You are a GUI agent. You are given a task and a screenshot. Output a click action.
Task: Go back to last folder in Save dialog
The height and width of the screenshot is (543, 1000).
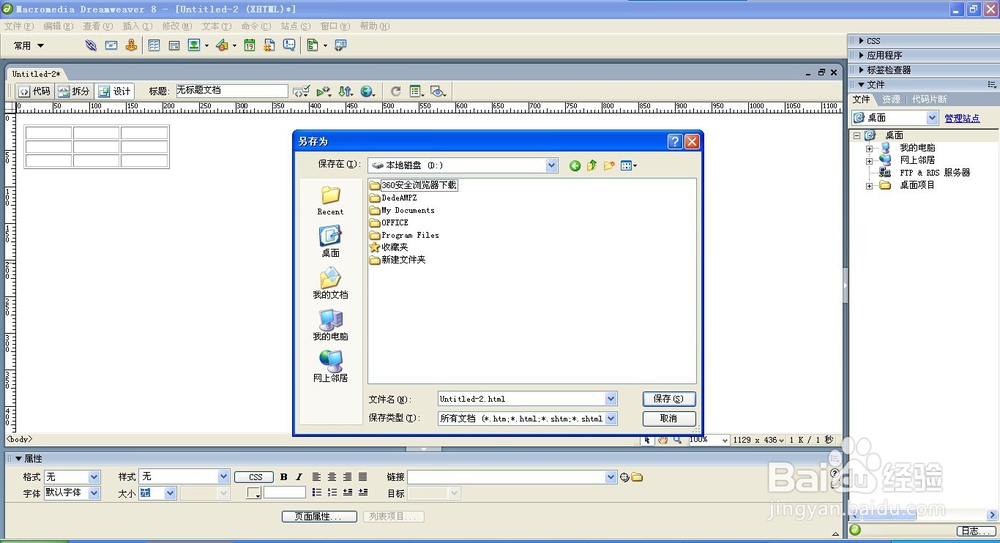tap(575, 166)
